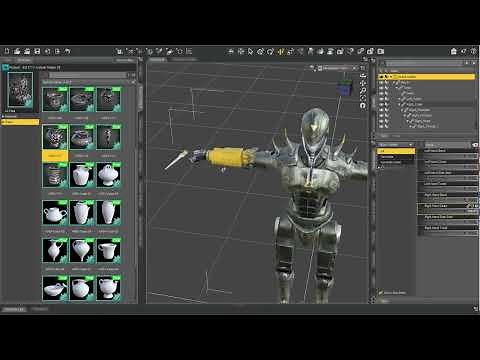Click the search field above the content thumbnails
The image size is (480, 360).
[88, 75]
